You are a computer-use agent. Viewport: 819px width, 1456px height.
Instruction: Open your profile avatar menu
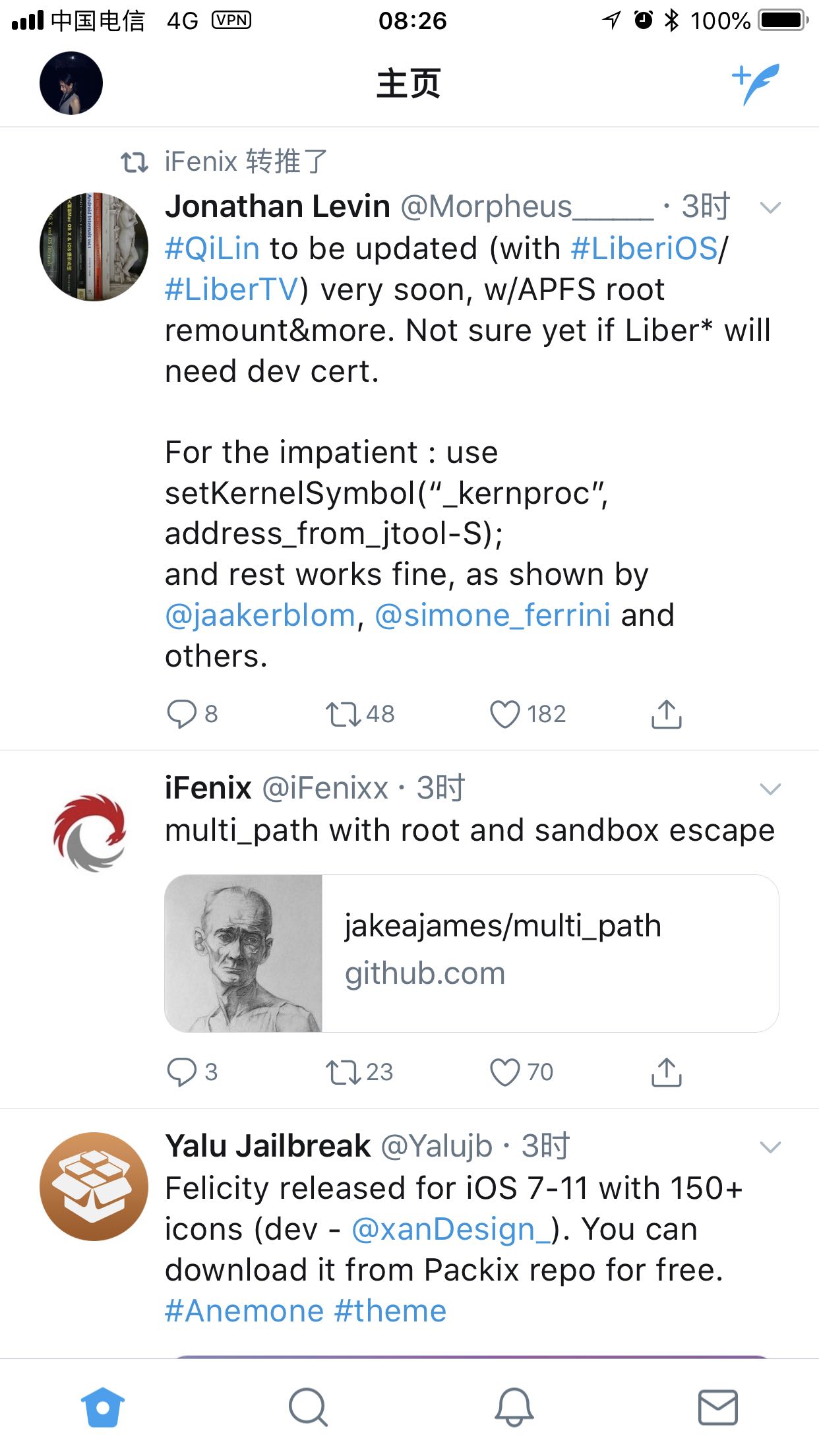click(71, 84)
